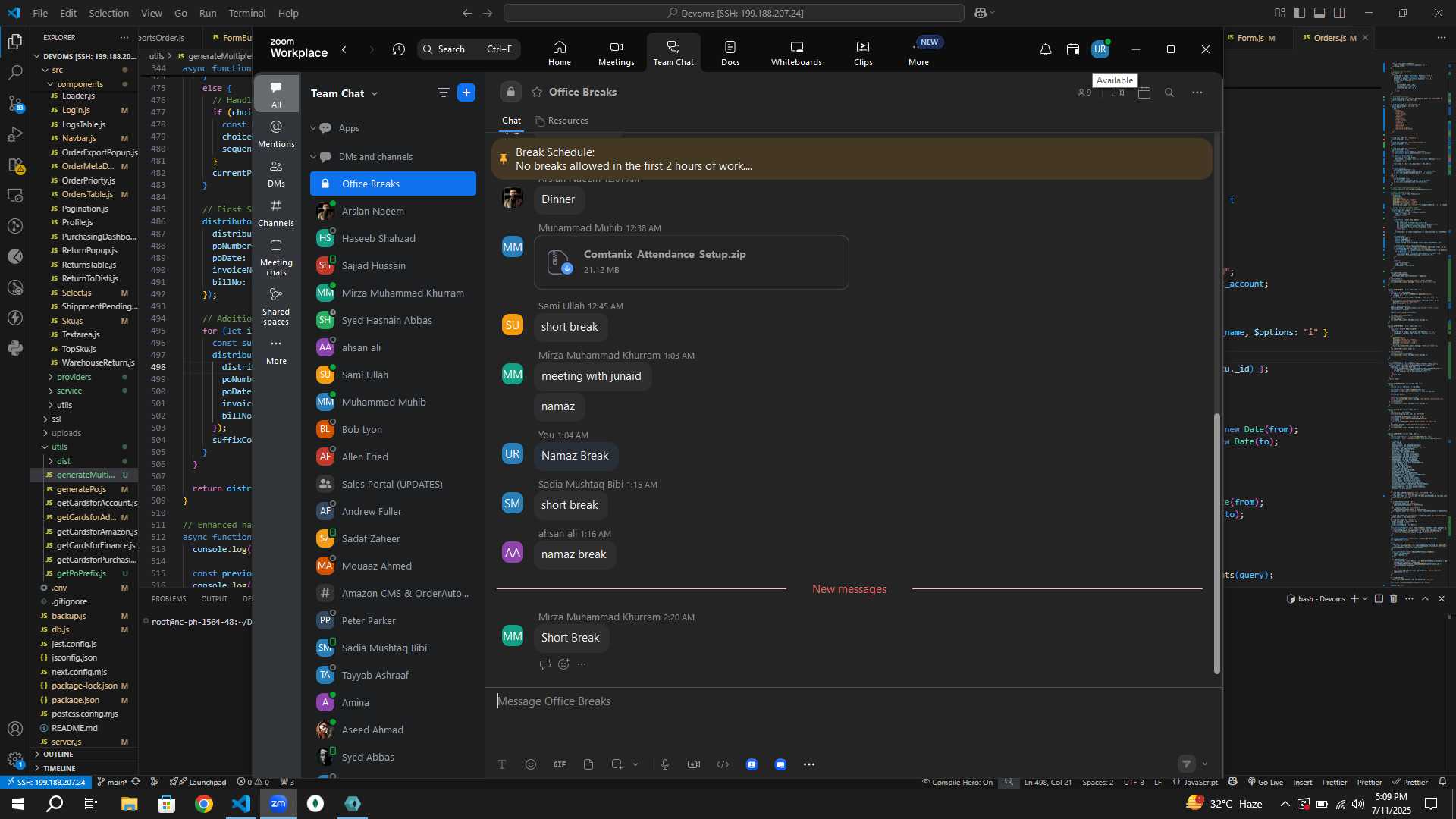Open VS Code Source Control view

[15, 103]
